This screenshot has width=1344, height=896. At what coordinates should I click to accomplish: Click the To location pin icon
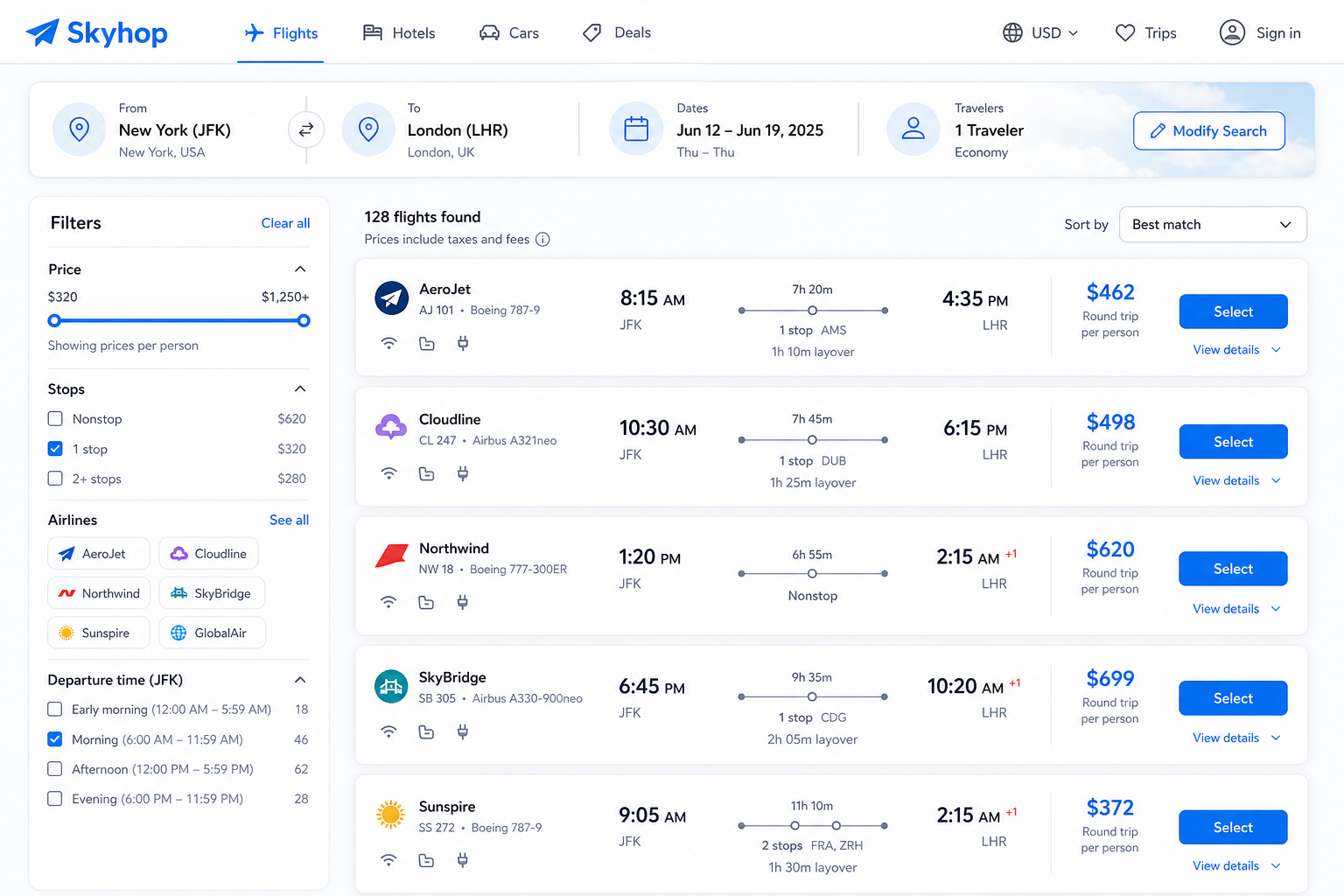click(368, 129)
